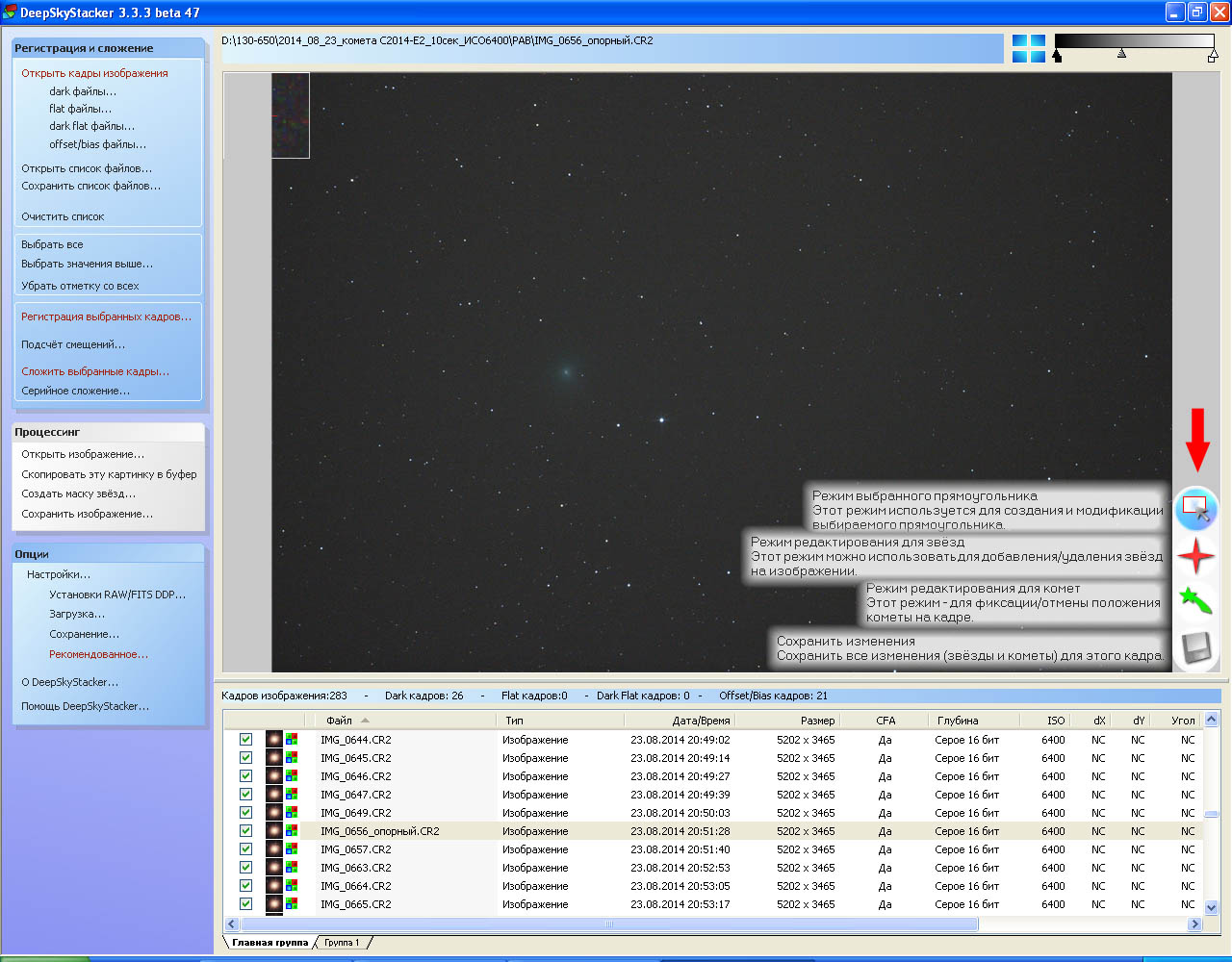
Task: Click the small preview thumbnail in image corner
Action: click(x=291, y=115)
